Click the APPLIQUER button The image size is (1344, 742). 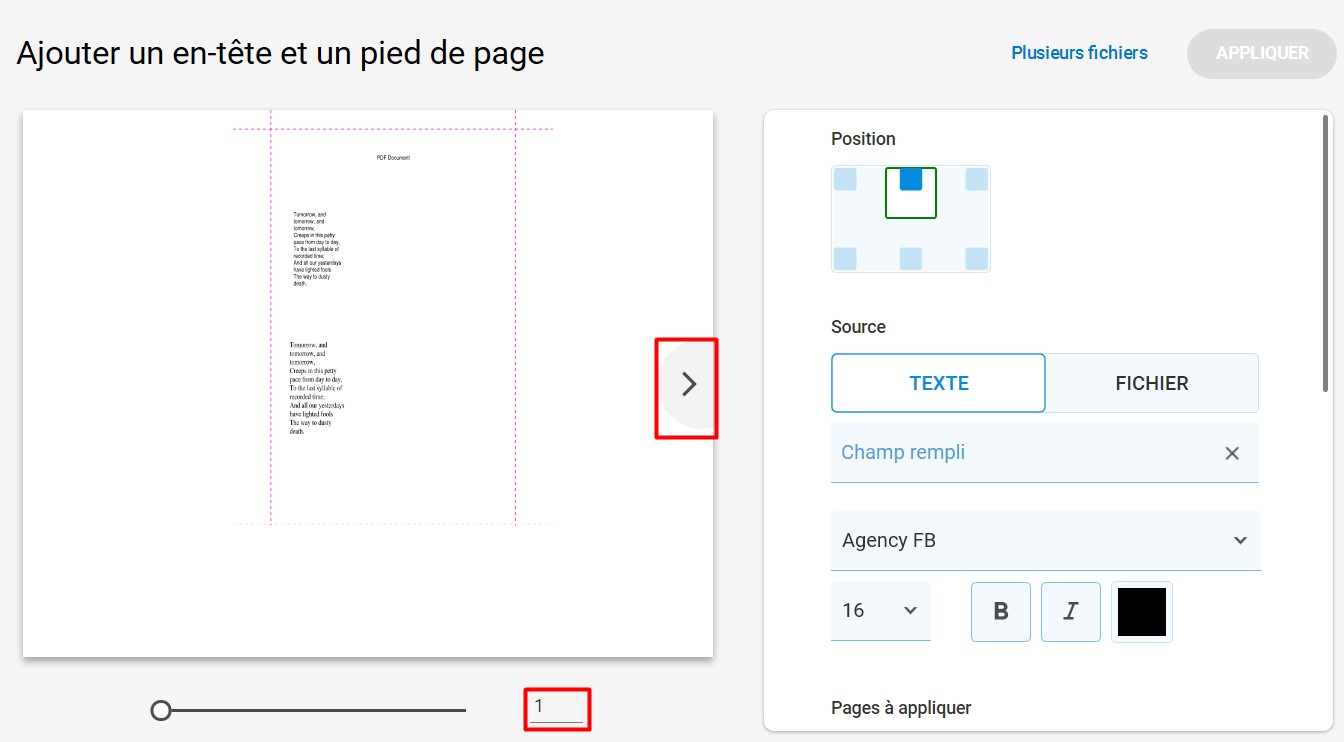point(1262,54)
